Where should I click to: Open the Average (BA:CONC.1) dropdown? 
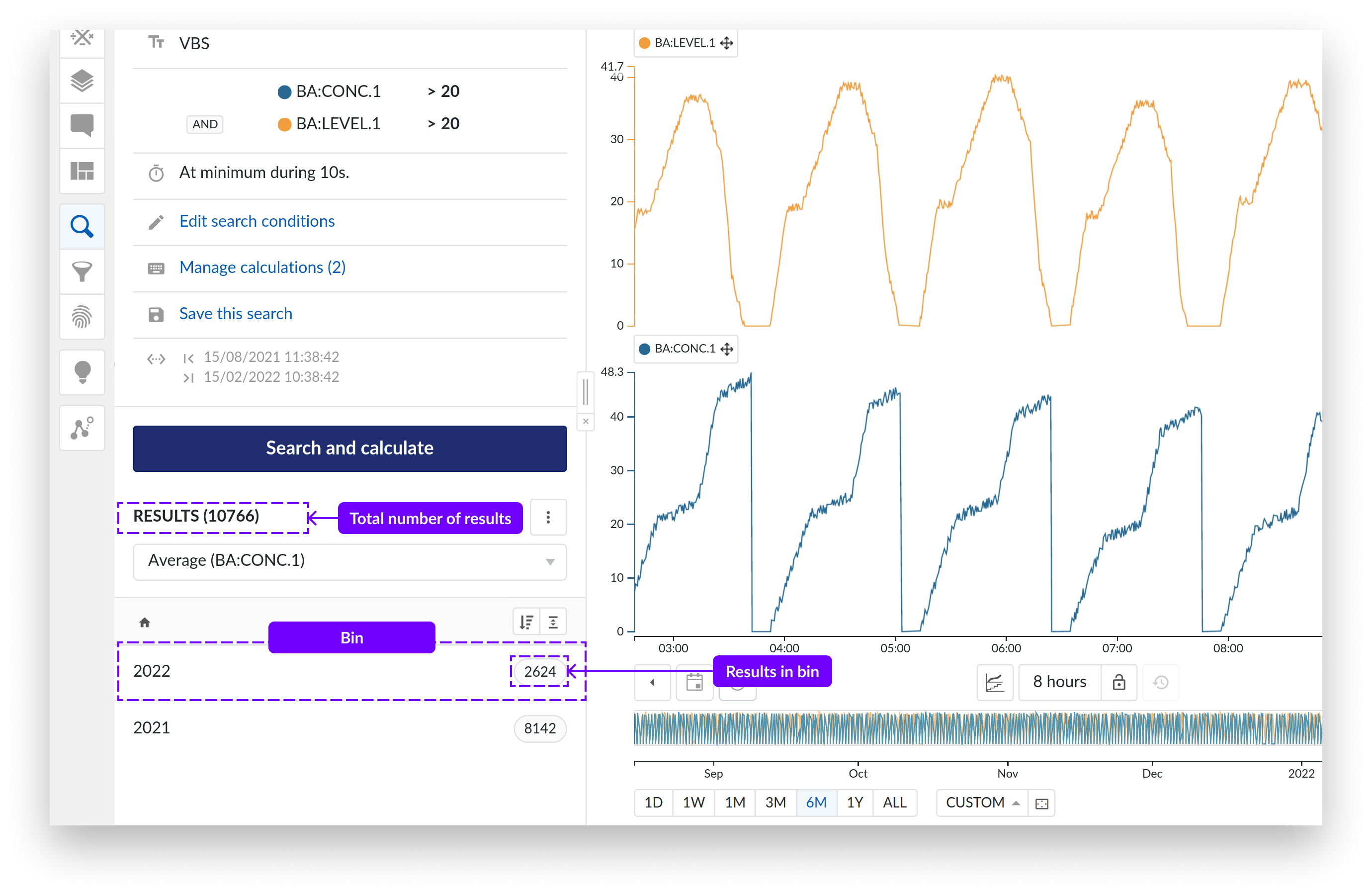coord(349,561)
